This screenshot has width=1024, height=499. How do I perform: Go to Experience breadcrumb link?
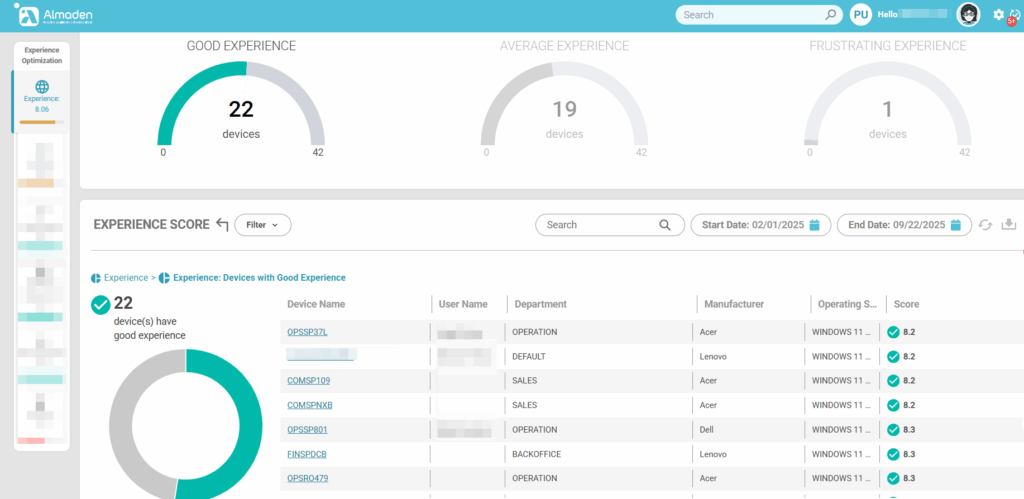coord(126,277)
